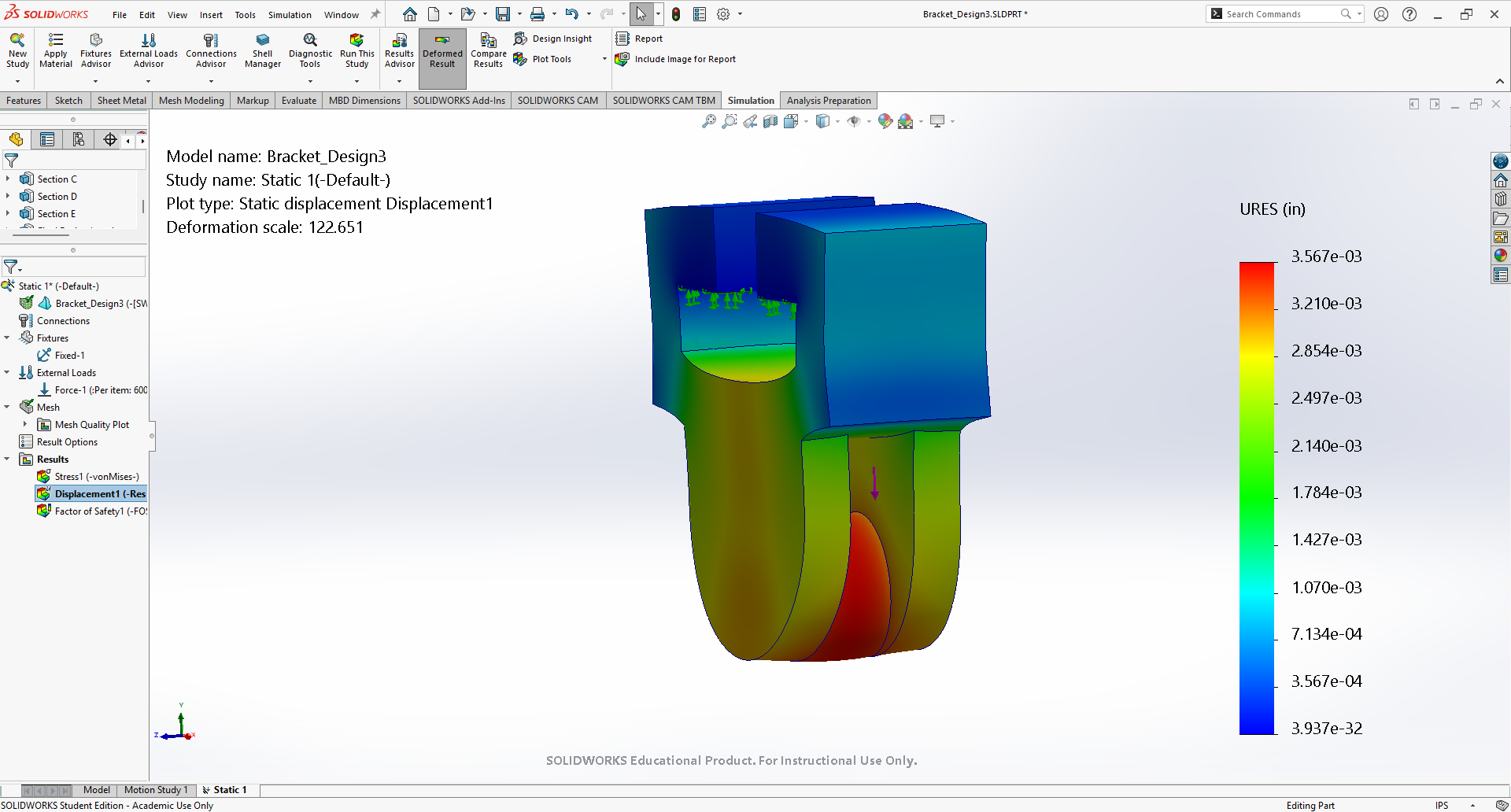Open Display Style dropdown arrow
This screenshot has width=1511, height=812.
tap(837, 121)
